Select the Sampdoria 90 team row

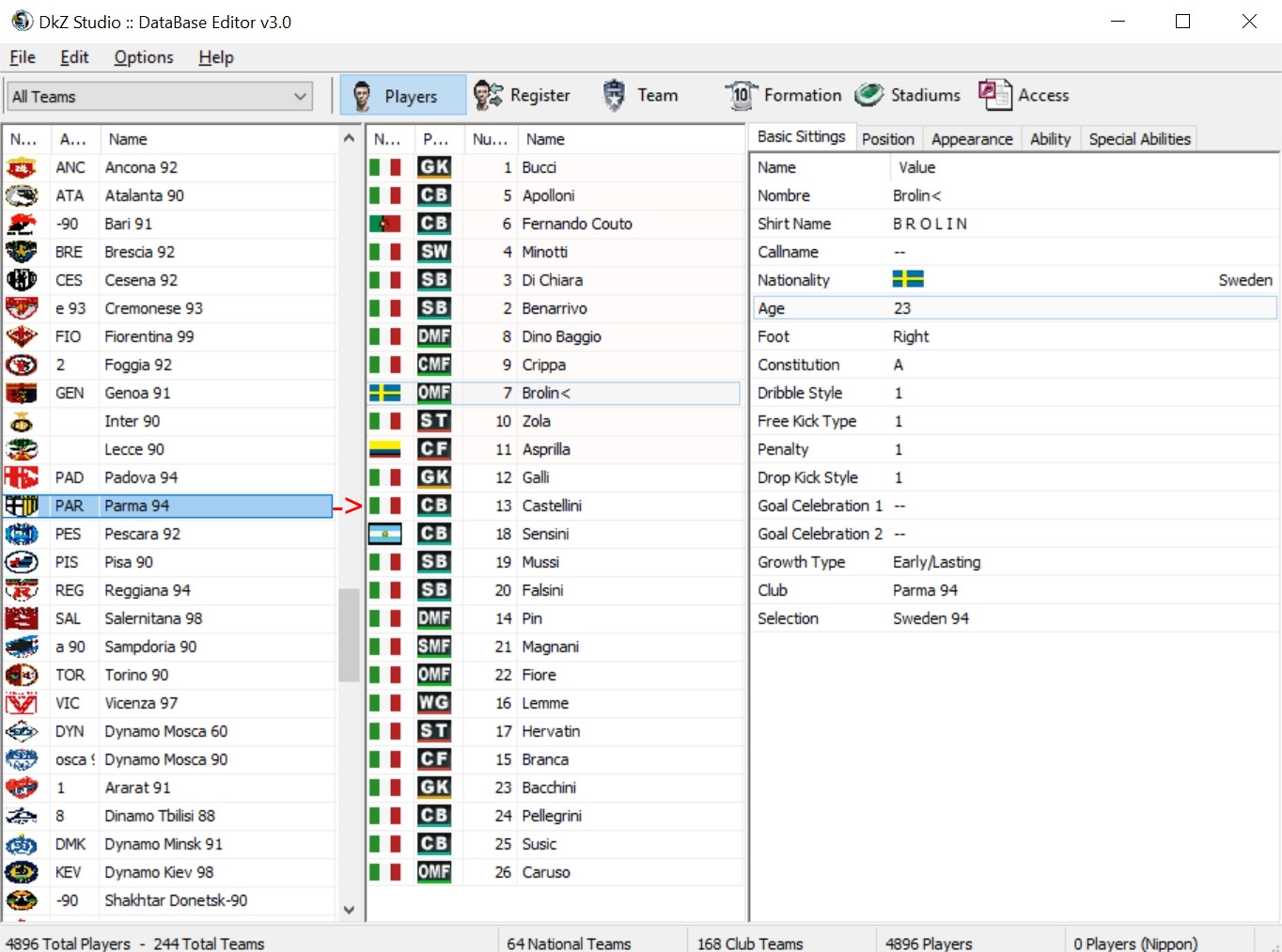tap(169, 647)
